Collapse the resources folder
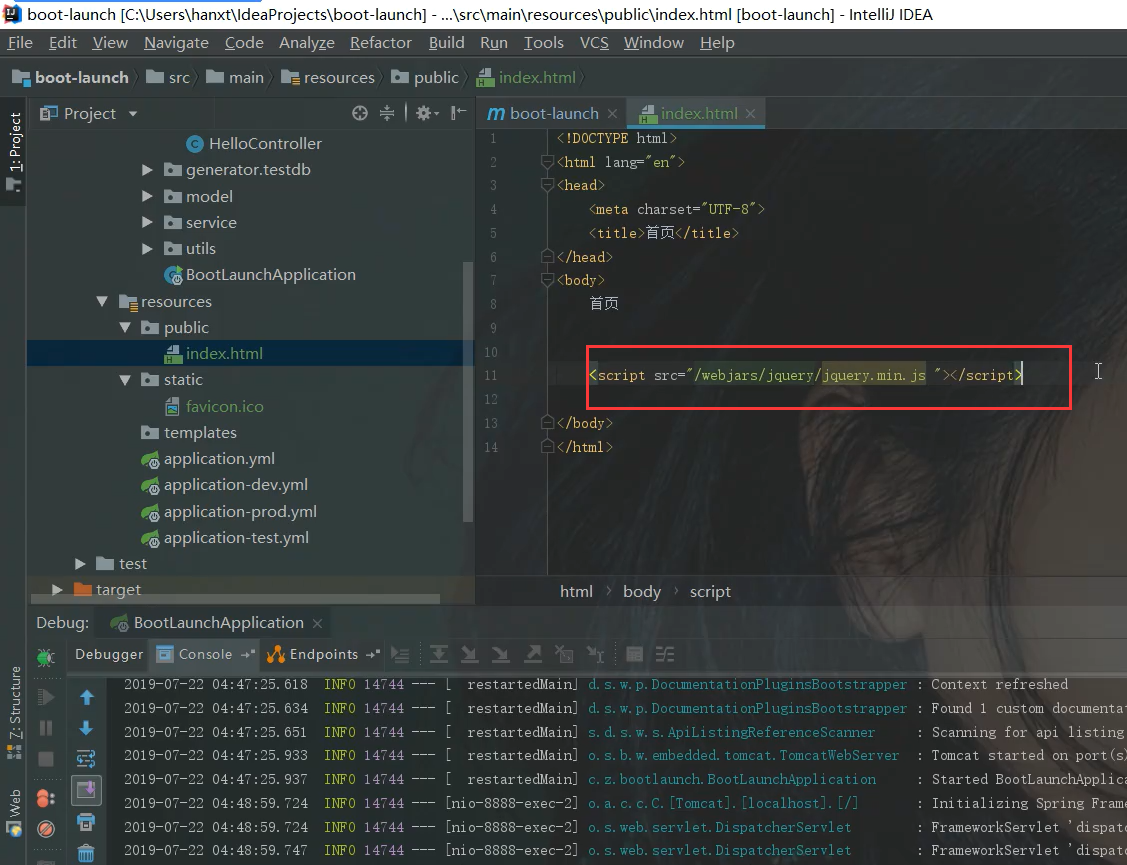The height and width of the screenshot is (865, 1127). click(102, 301)
